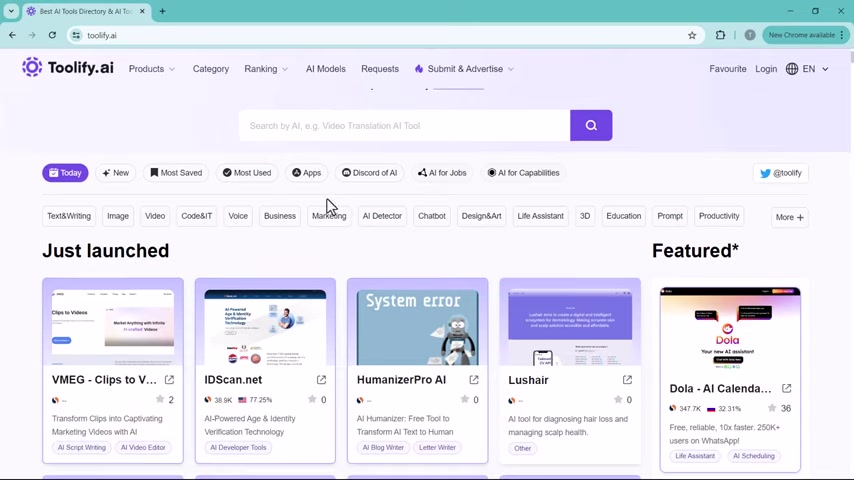854x480 pixels.
Task: Go back to previous page
Action: (x=13, y=35)
